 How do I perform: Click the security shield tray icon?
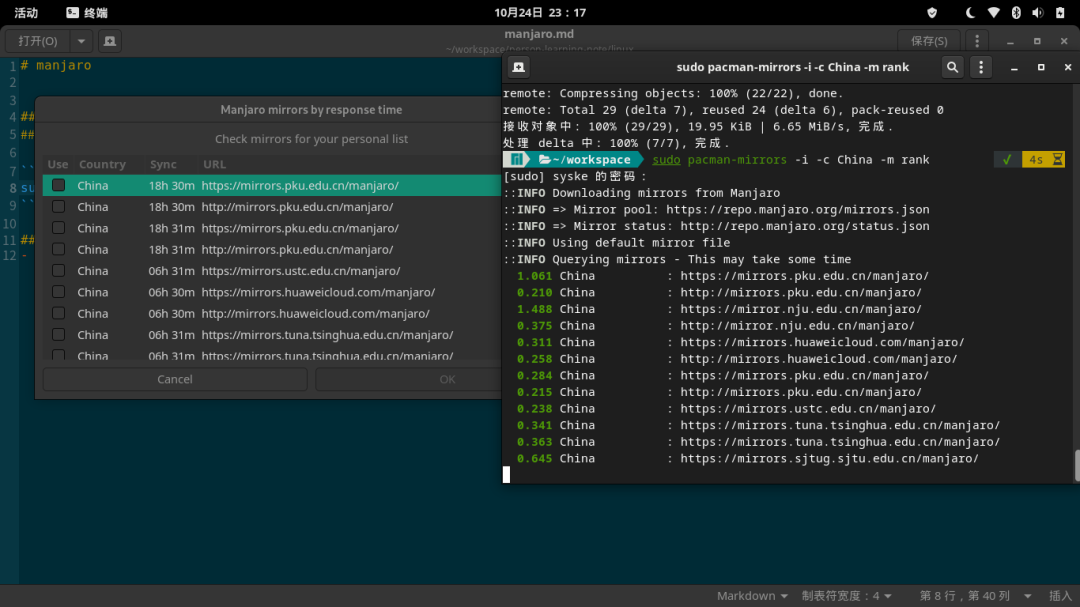click(x=932, y=12)
